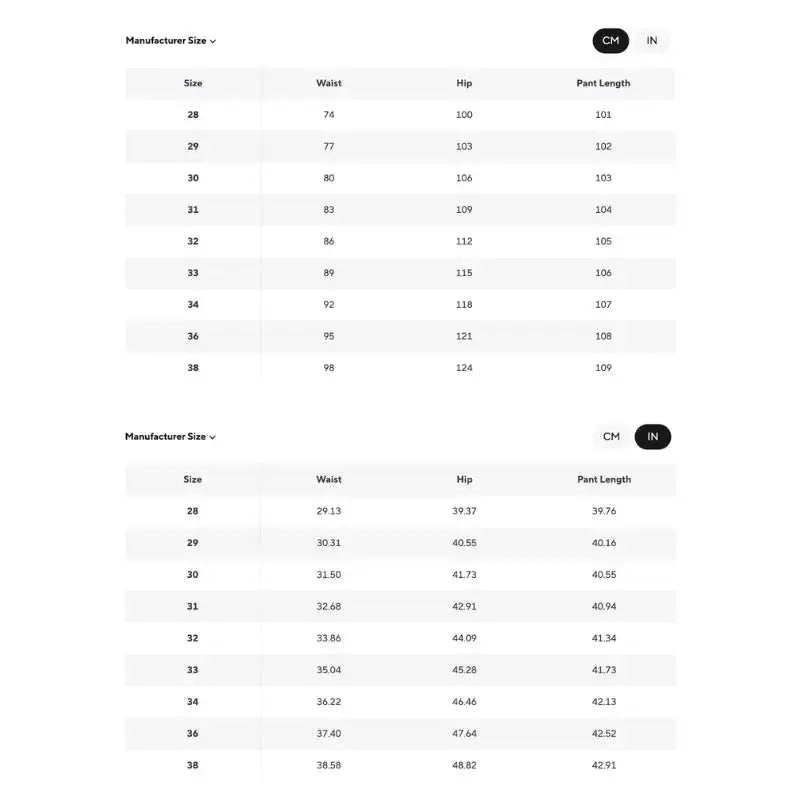Click the Hip header in top table
800x800 pixels.
point(464,83)
